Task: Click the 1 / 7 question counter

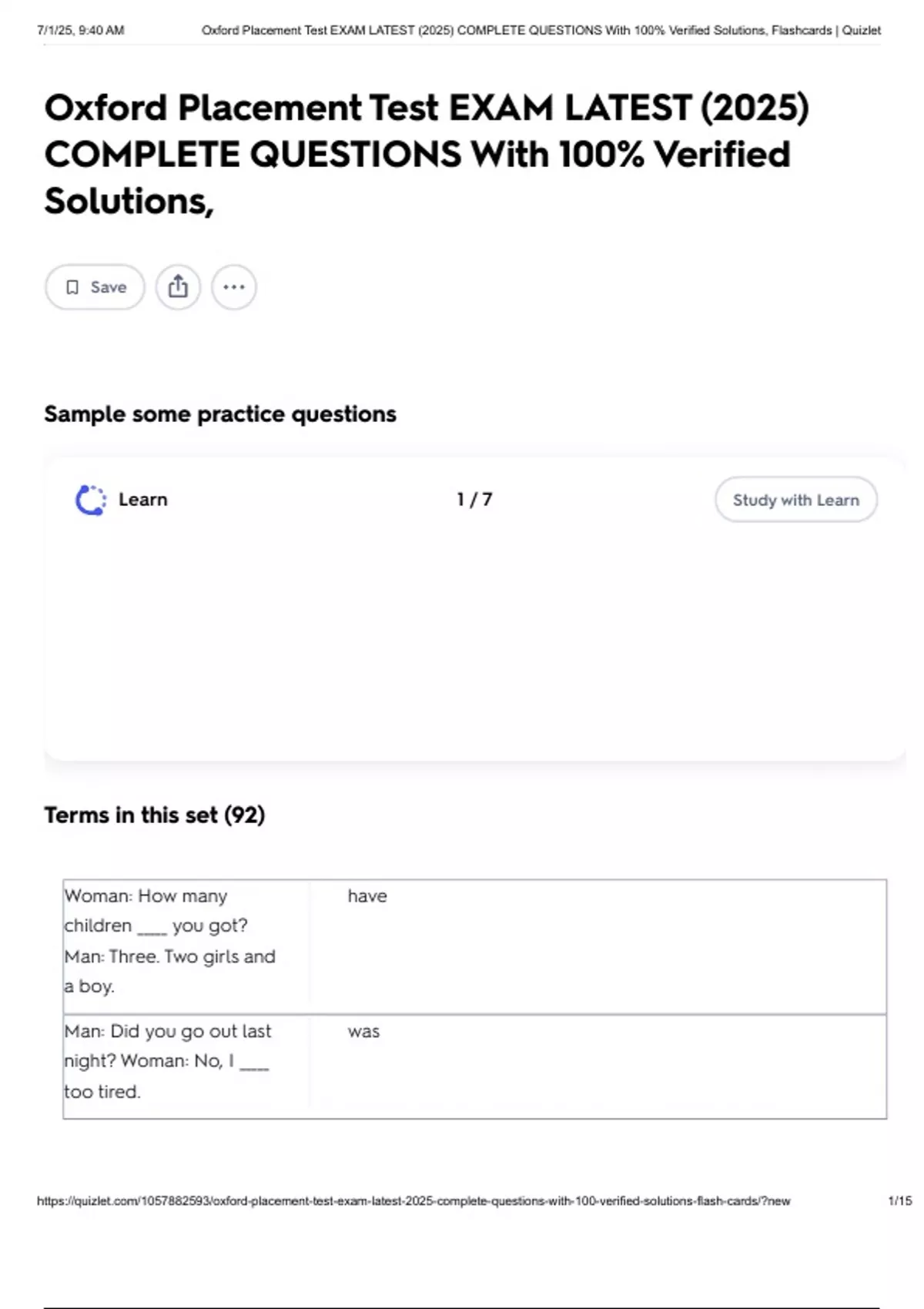Action: coord(474,500)
